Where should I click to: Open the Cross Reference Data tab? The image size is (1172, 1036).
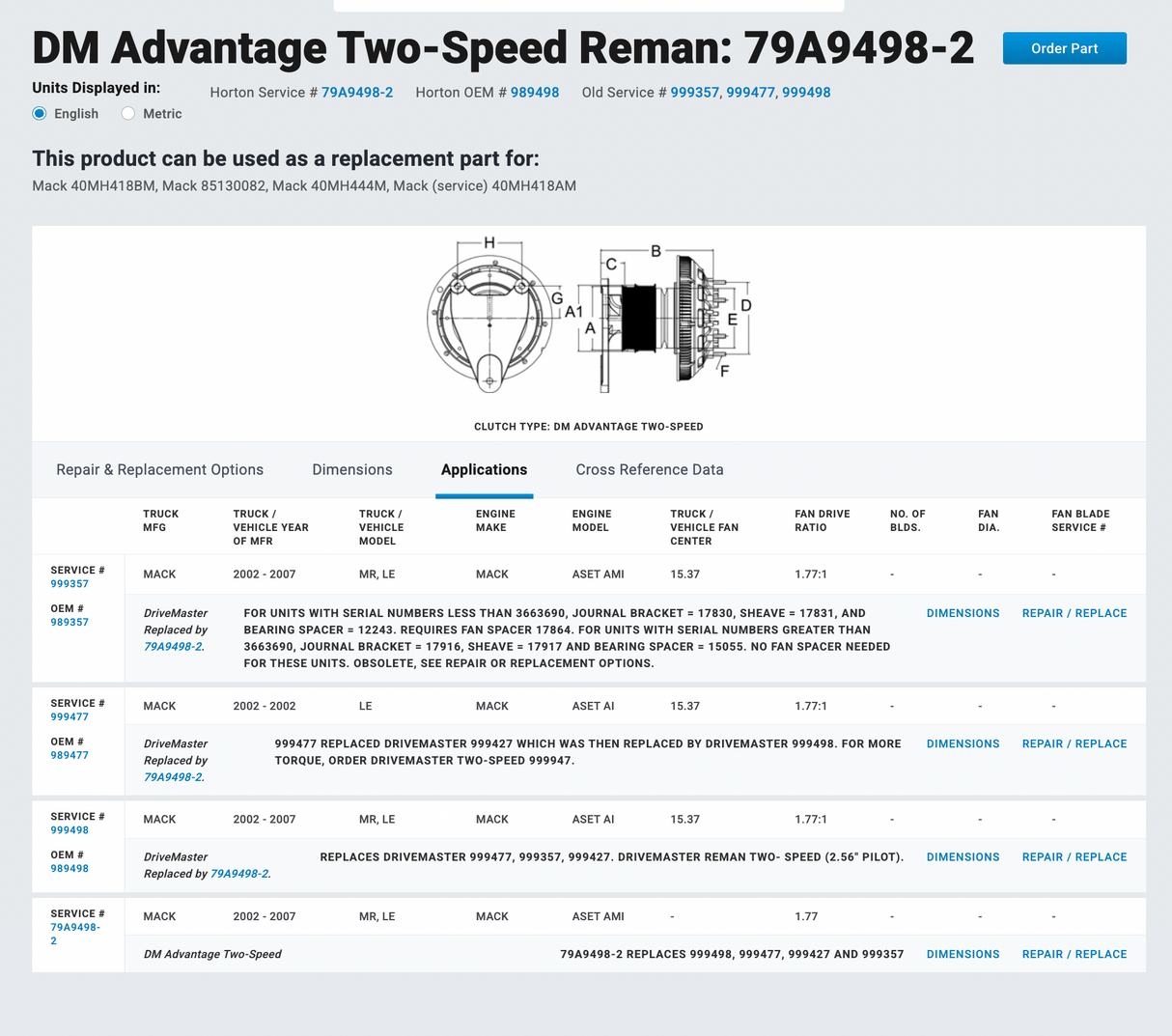pyautogui.click(x=650, y=470)
